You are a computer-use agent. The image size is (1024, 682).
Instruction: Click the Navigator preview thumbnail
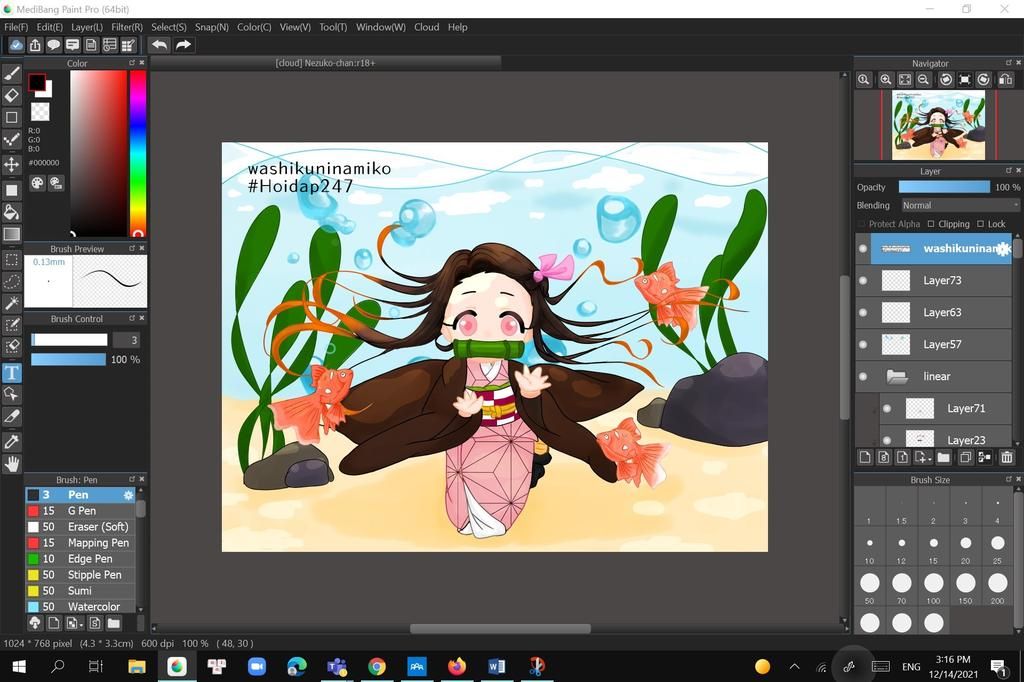point(938,125)
